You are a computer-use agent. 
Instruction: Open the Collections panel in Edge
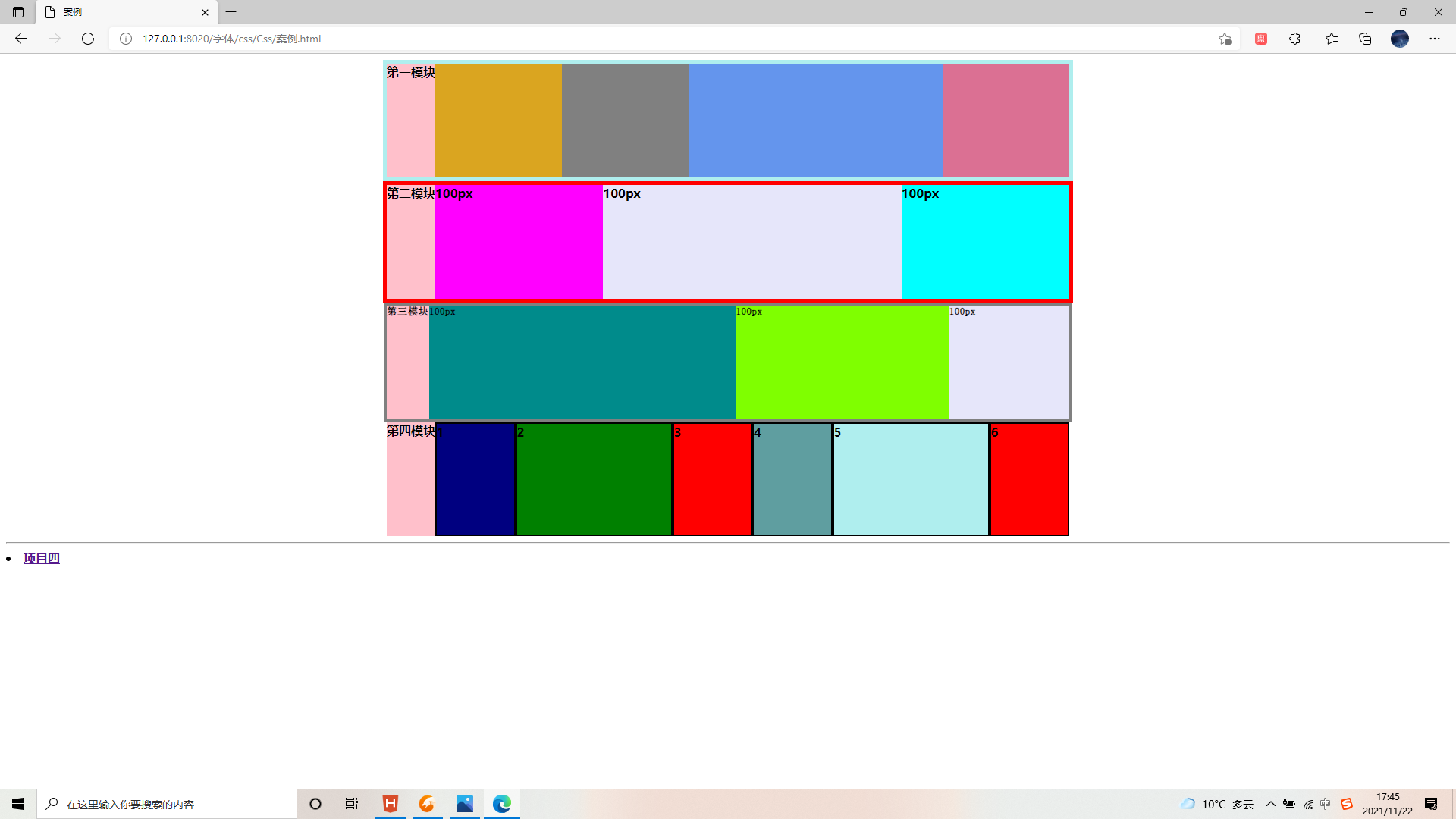1365,39
